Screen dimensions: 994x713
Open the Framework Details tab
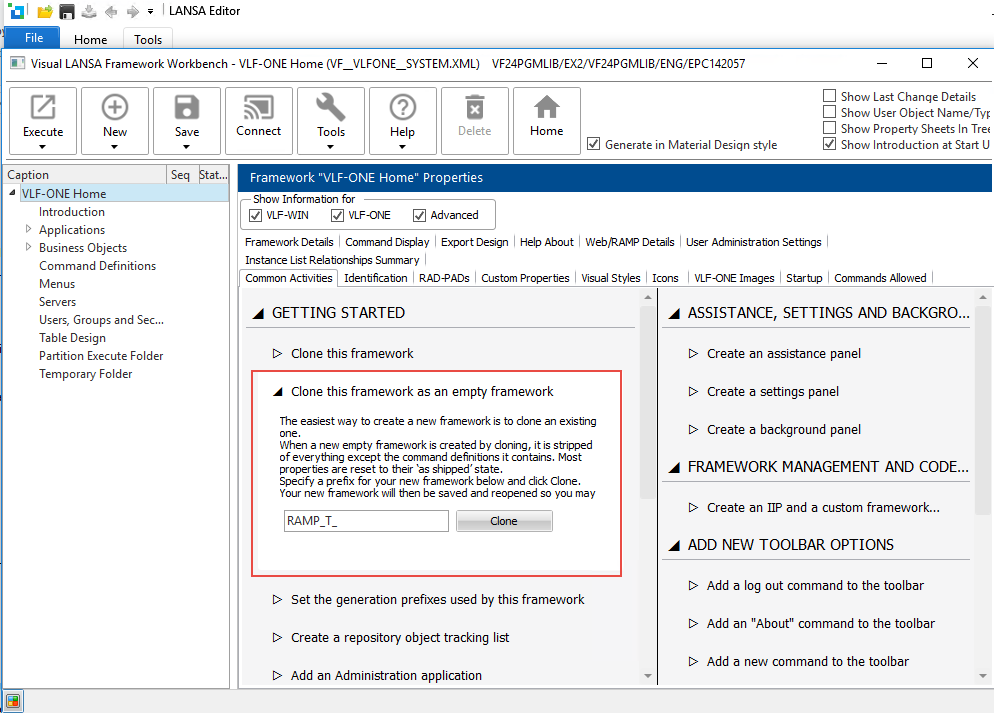289,242
